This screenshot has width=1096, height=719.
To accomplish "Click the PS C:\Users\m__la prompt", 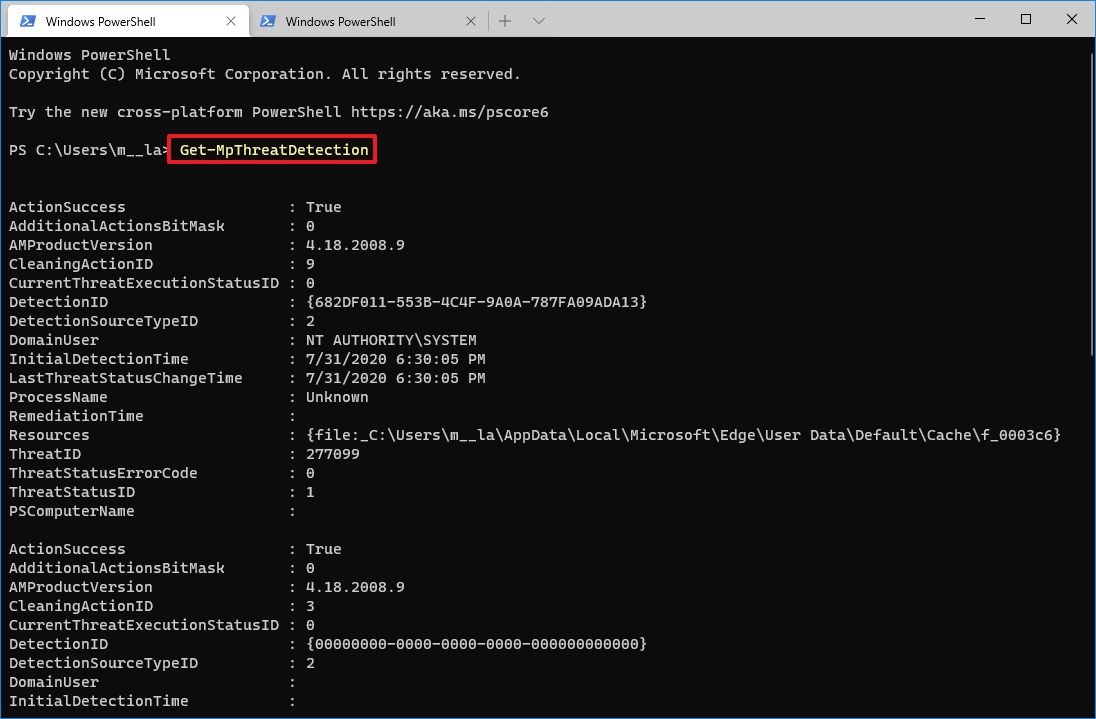I will pyautogui.click(x=88, y=150).
